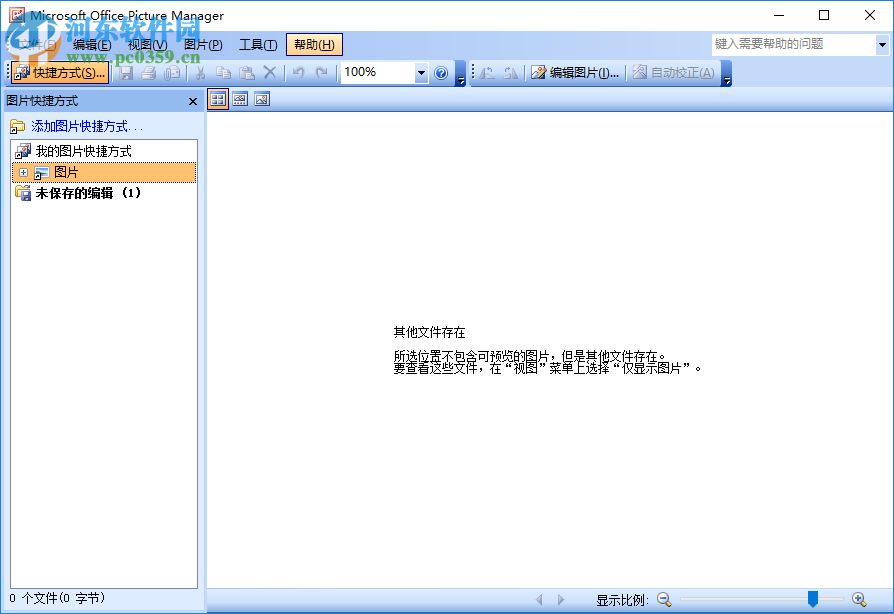Image resolution: width=894 pixels, height=614 pixels.
Task: Open the help search box dropdown arrow
Action: [882, 44]
